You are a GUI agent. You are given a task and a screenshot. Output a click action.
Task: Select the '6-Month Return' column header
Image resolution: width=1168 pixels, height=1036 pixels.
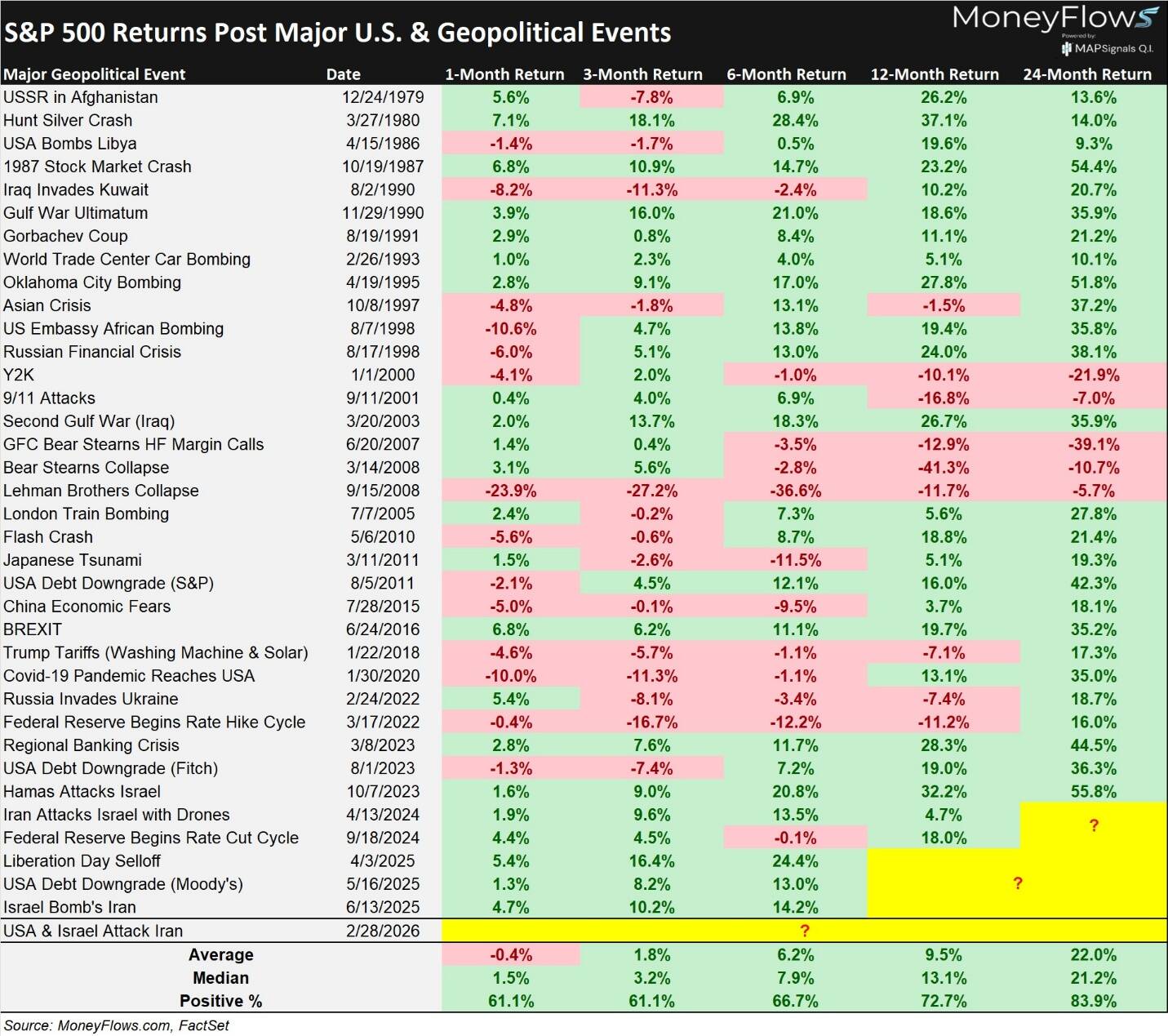(786, 74)
